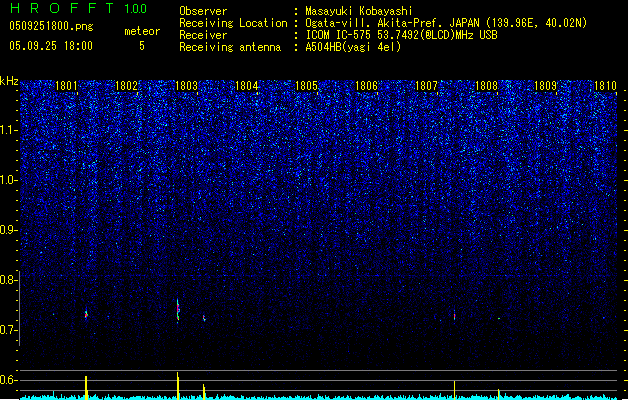Click the 'meteor' count label
This screenshot has width=629, height=400.
pyautogui.click(x=142, y=31)
